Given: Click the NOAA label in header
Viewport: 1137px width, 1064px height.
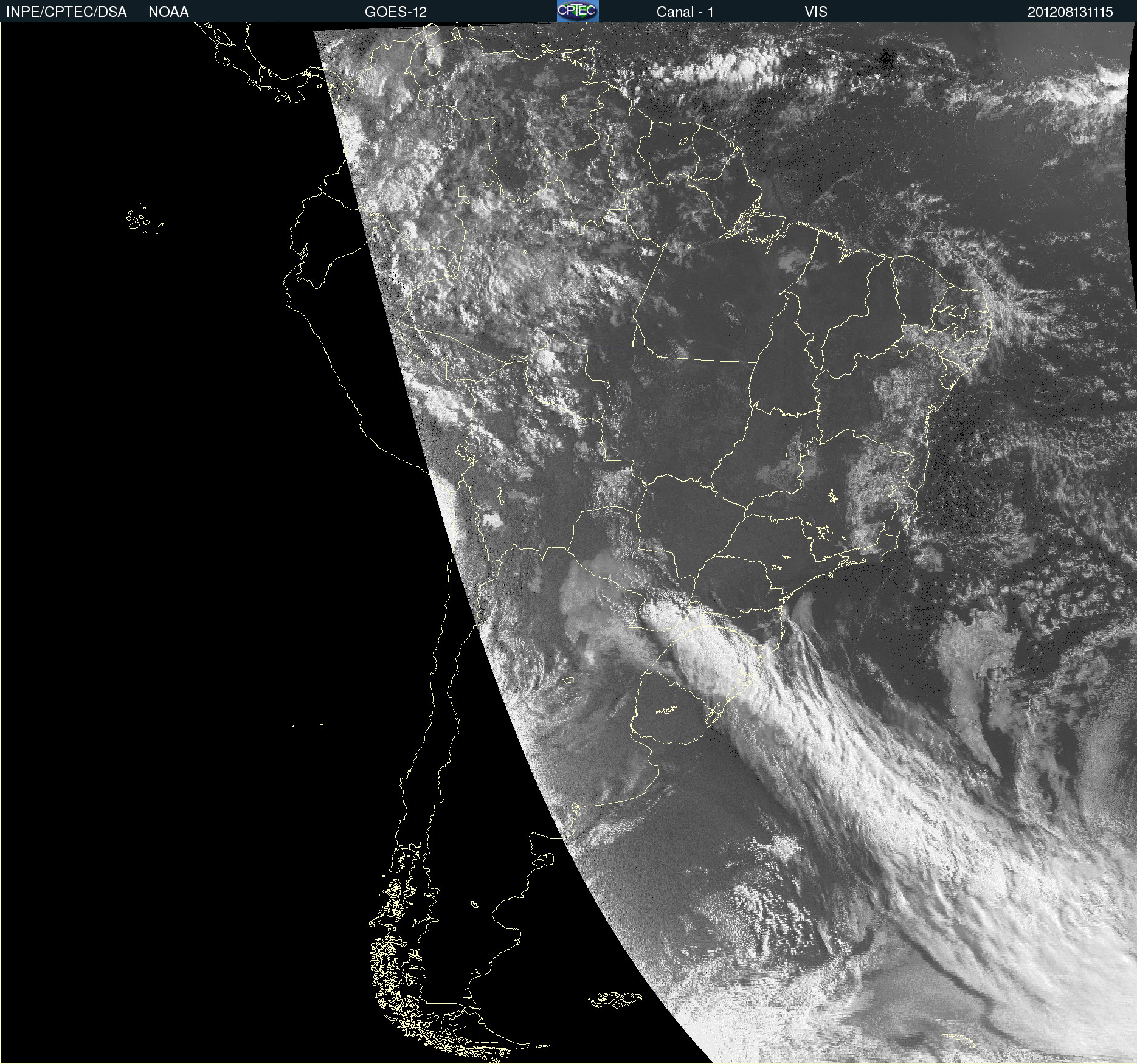Looking at the screenshot, I should pos(168,12).
